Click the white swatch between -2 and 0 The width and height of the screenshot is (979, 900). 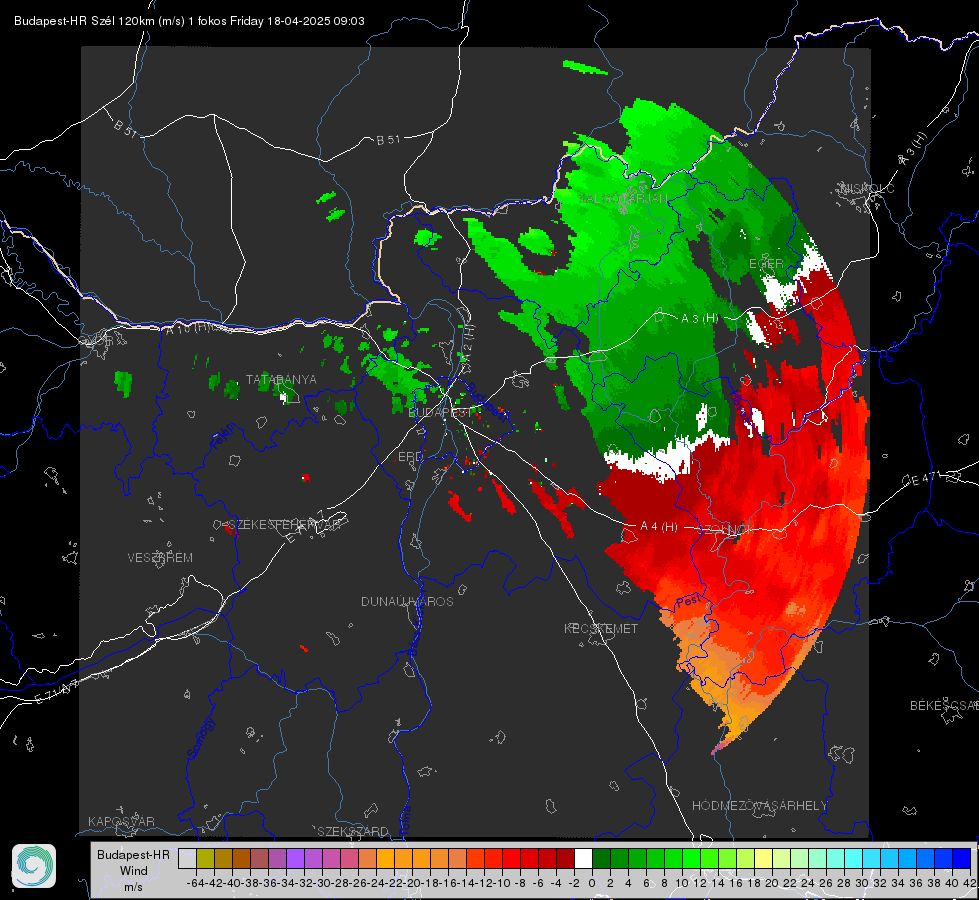(583, 858)
